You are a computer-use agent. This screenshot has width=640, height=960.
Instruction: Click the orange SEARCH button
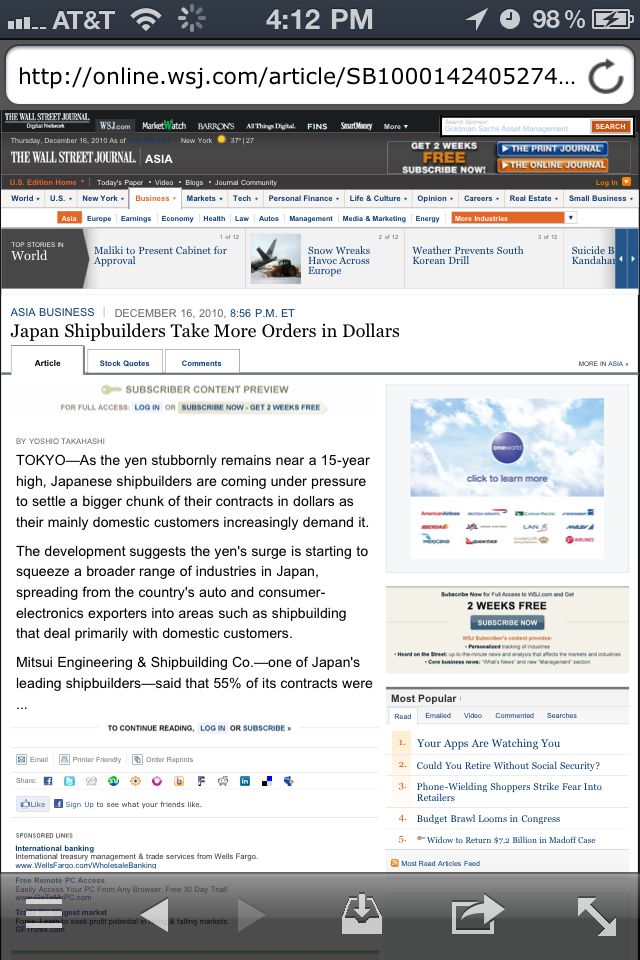[x=610, y=127]
